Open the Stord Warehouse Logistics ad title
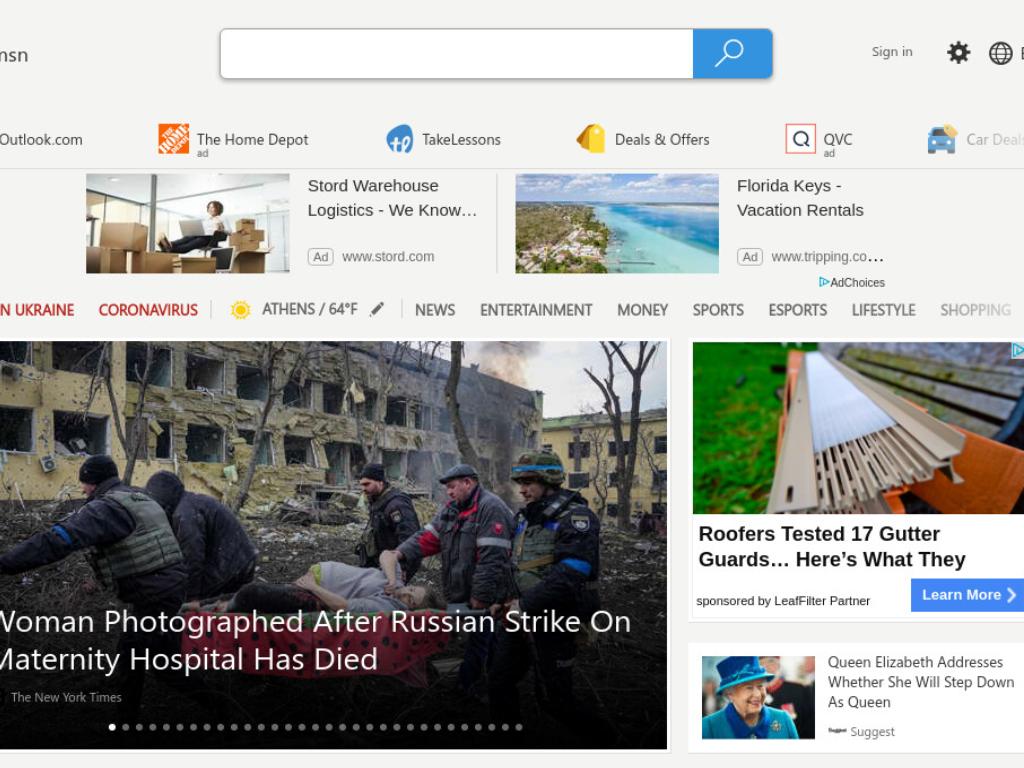This screenshot has height=768, width=1024. click(x=392, y=198)
